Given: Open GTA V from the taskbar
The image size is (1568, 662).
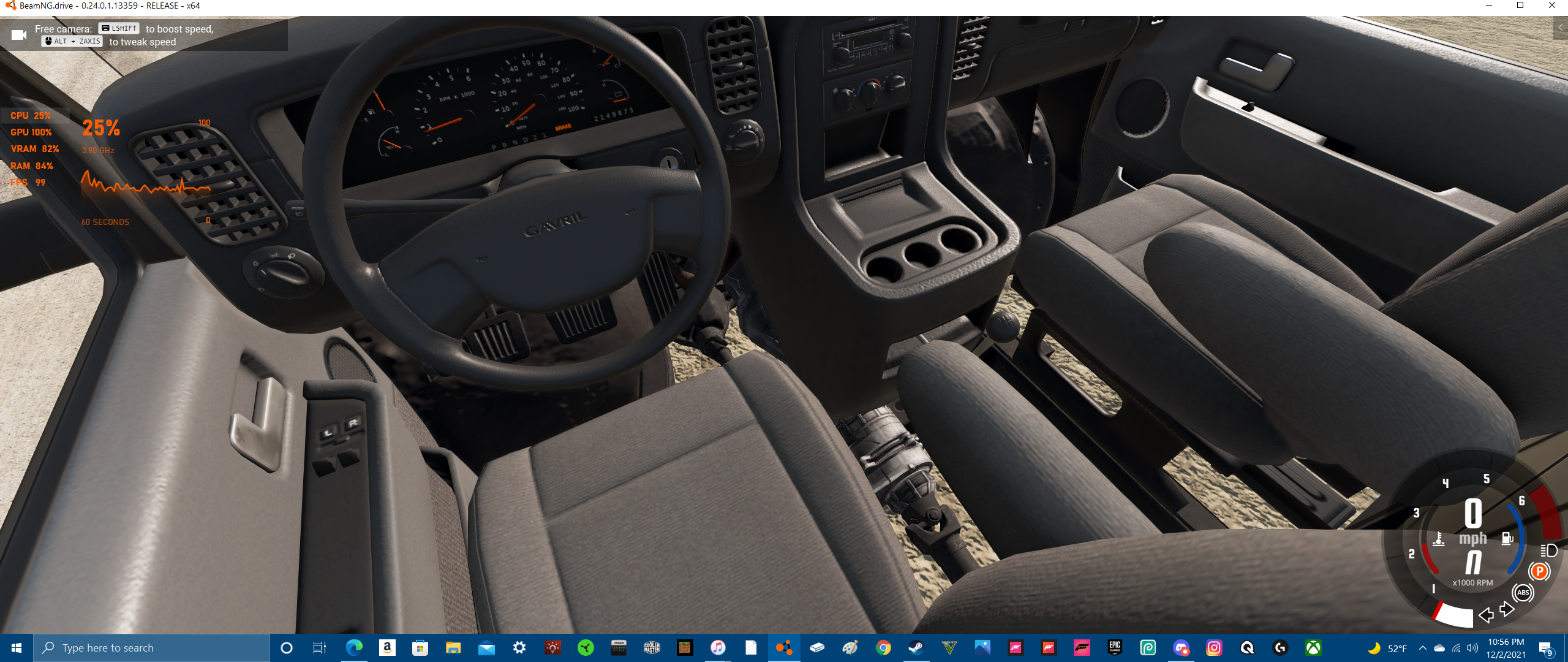Looking at the screenshot, I should [949, 648].
